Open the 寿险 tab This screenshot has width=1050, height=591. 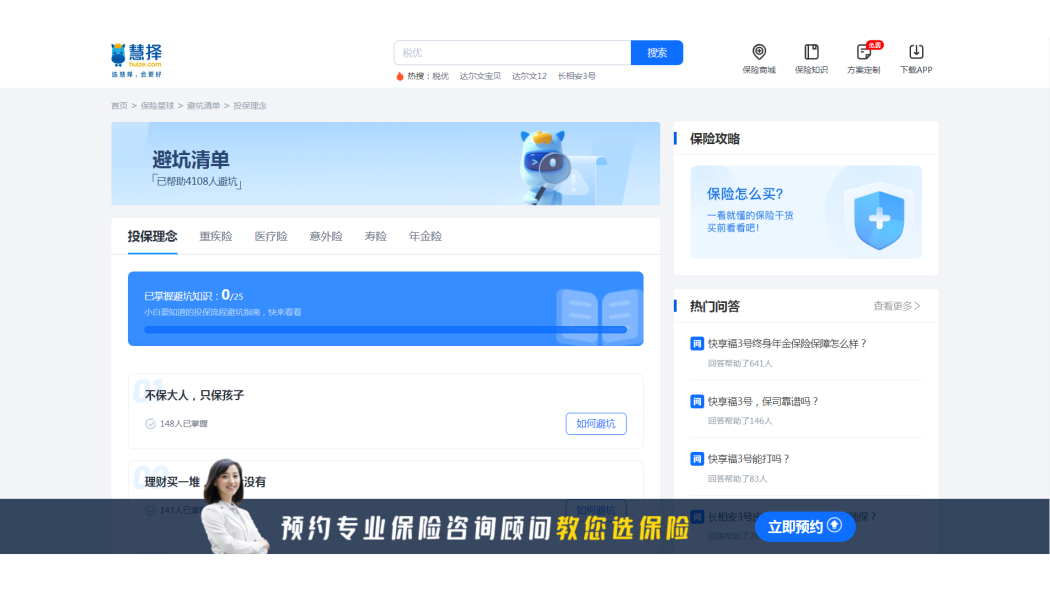375,236
